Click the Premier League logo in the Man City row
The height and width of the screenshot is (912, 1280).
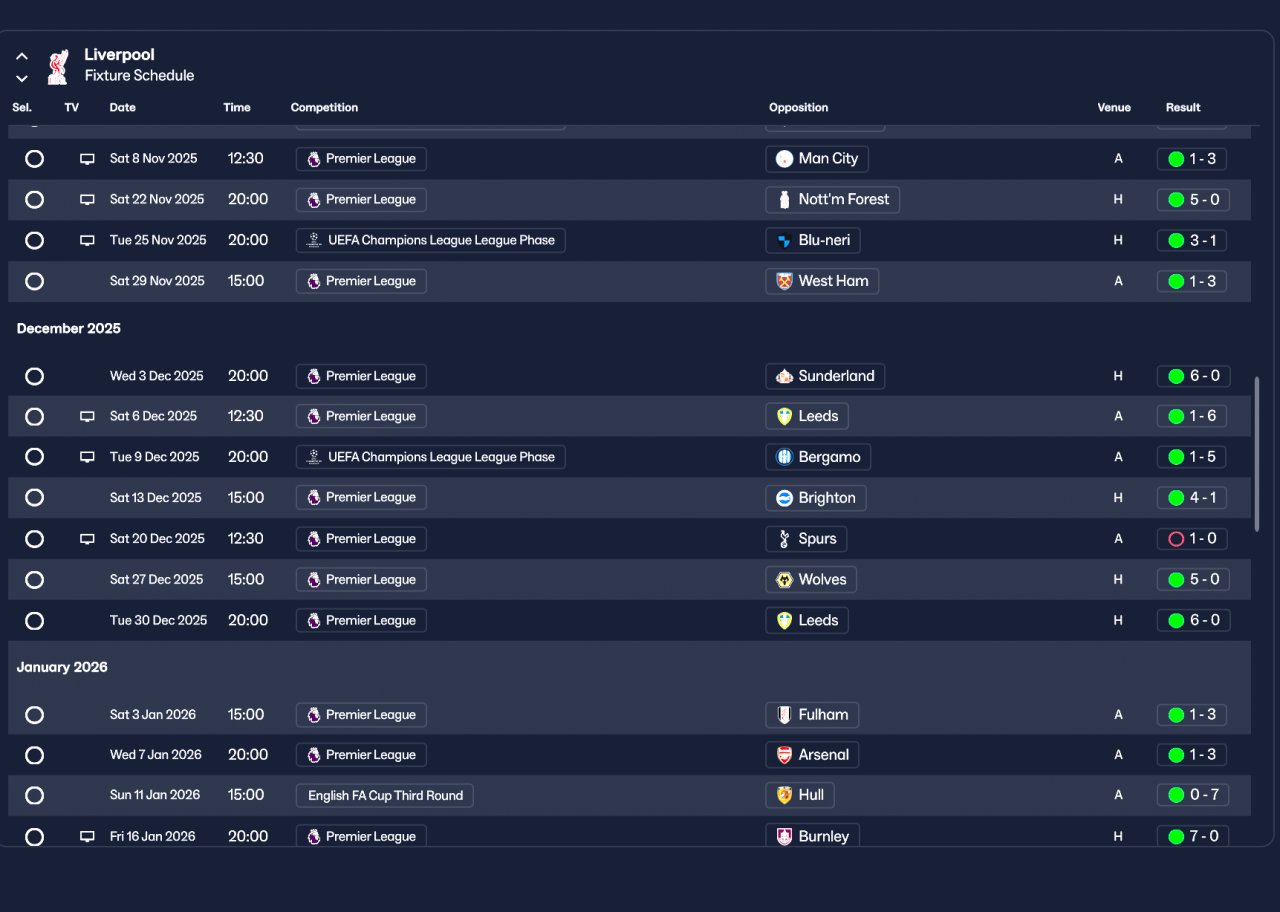[314, 159]
